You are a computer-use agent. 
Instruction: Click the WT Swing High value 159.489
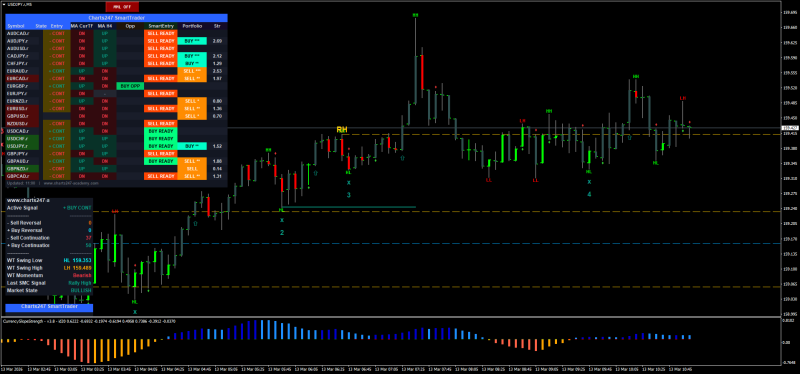[x=82, y=268]
